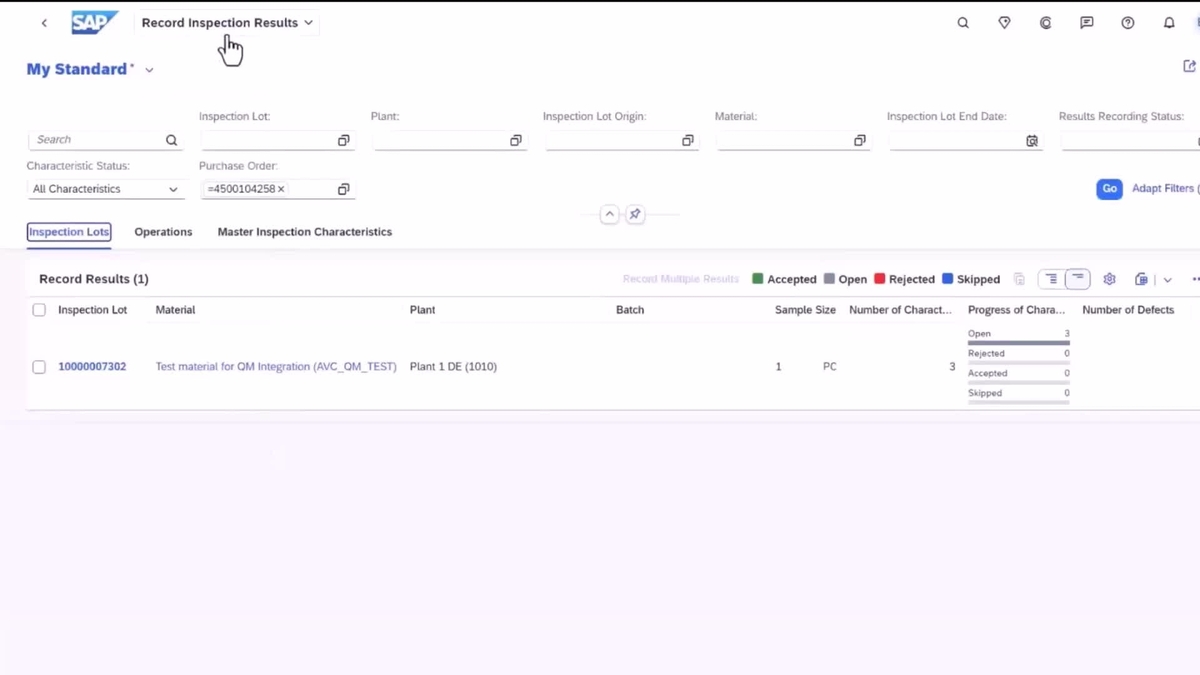The width and height of the screenshot is (1200, 675).
Task: Expand My Standard variant dropdown
Action: pos(149,70)
